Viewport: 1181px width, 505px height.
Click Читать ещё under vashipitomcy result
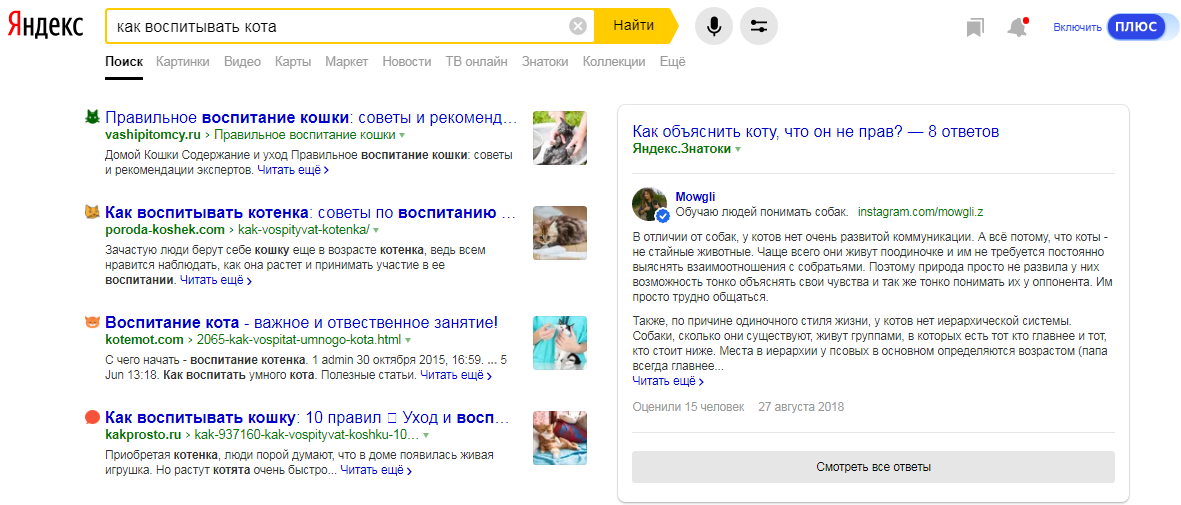point(293,170)
